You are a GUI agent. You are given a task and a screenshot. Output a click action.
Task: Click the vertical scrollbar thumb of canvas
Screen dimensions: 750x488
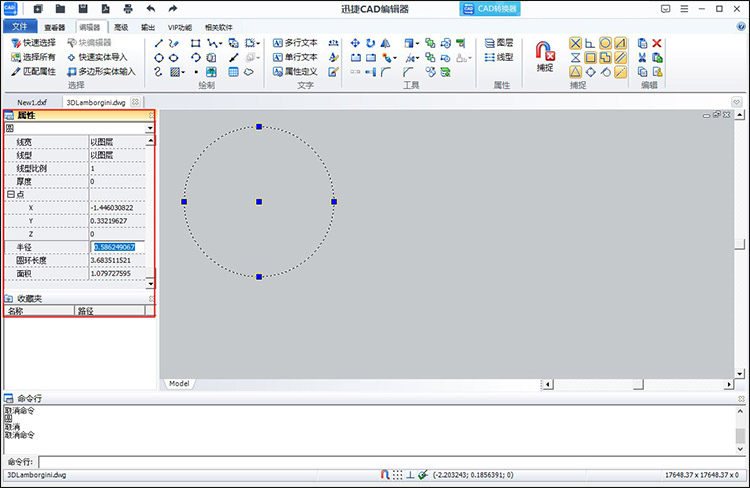740,244
